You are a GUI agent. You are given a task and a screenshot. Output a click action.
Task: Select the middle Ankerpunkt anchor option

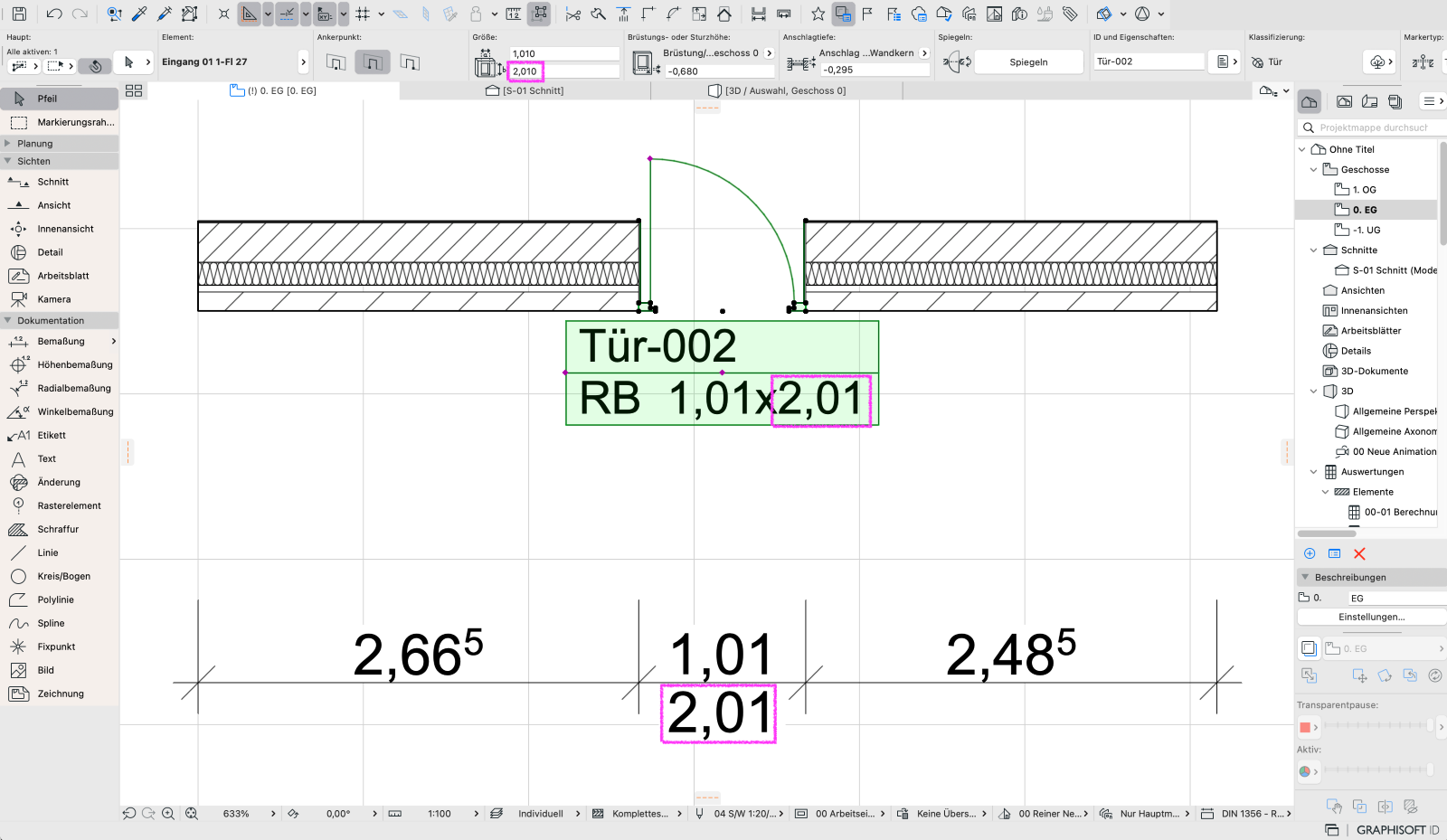pyautogui.click(x=373, y=62)
